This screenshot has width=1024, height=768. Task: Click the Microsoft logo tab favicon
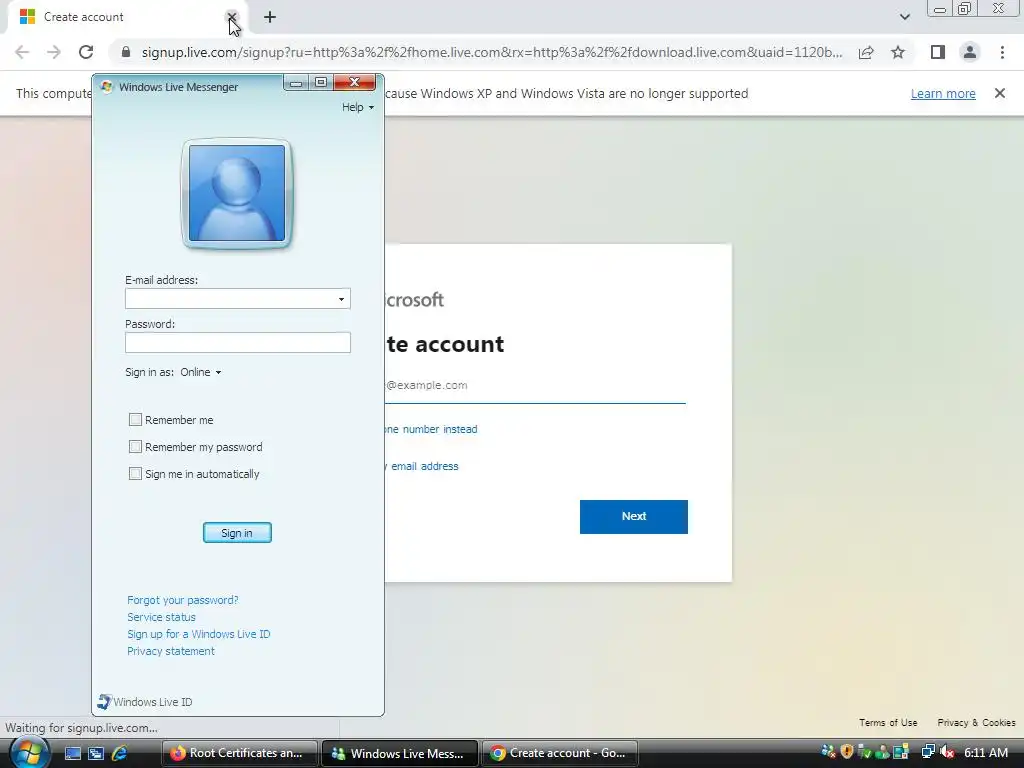27,17
